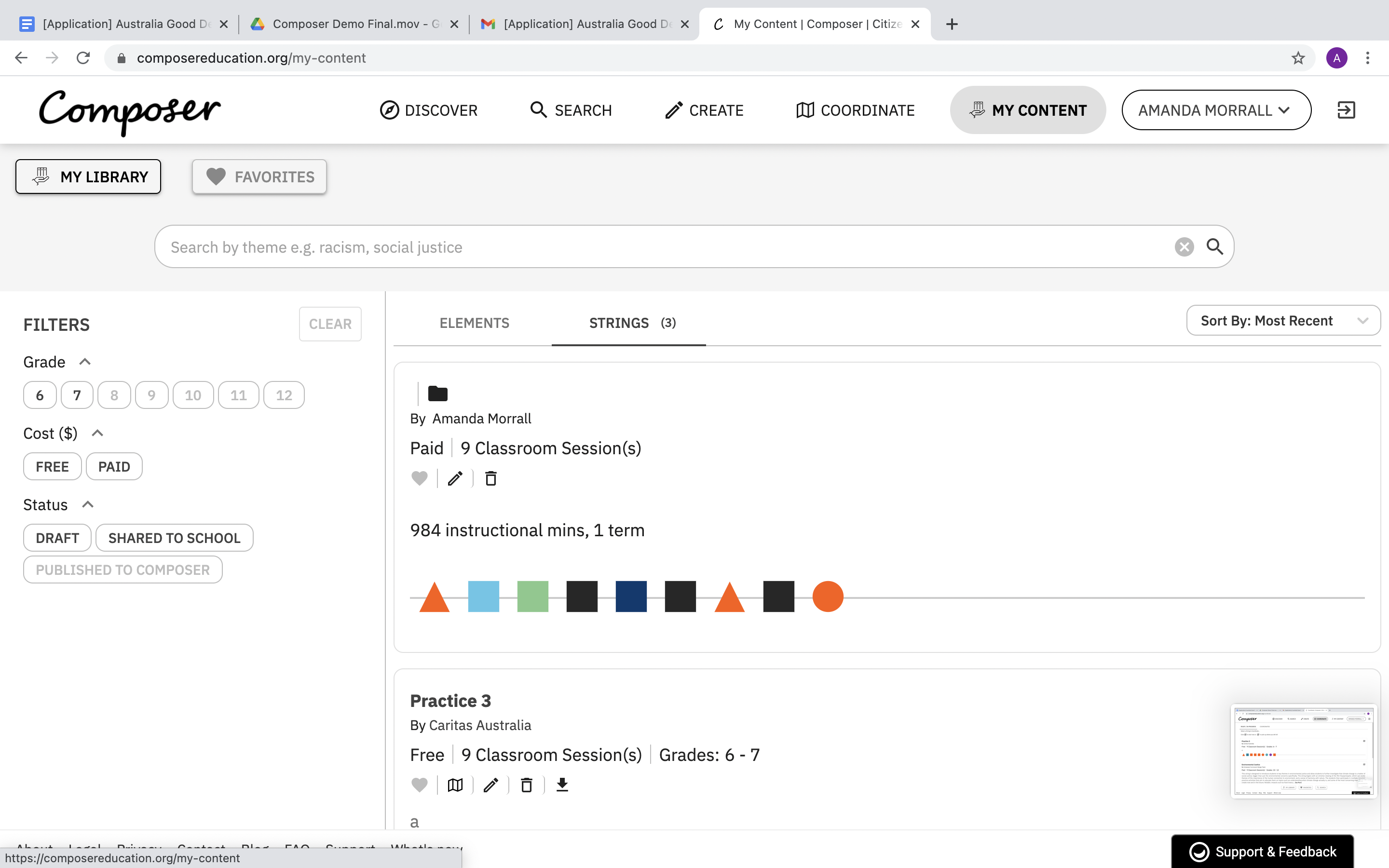Select the light blue square in the string timeline
This screenshot has height=868, width=1389.
[483, 597]
